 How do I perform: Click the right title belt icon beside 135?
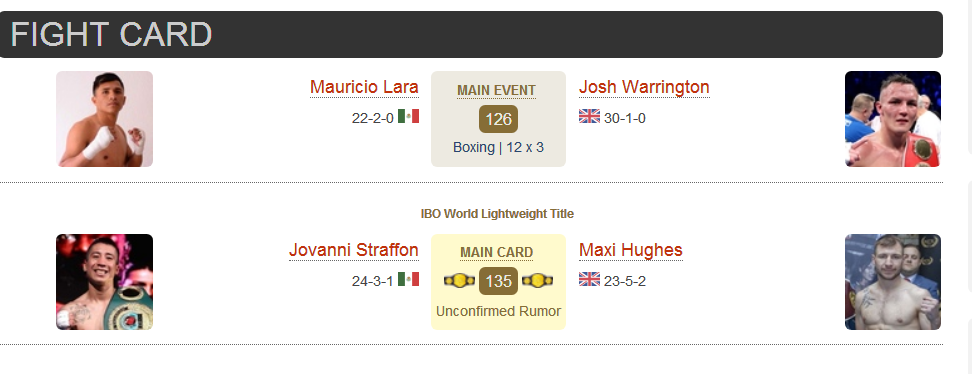tap(537, 281)
